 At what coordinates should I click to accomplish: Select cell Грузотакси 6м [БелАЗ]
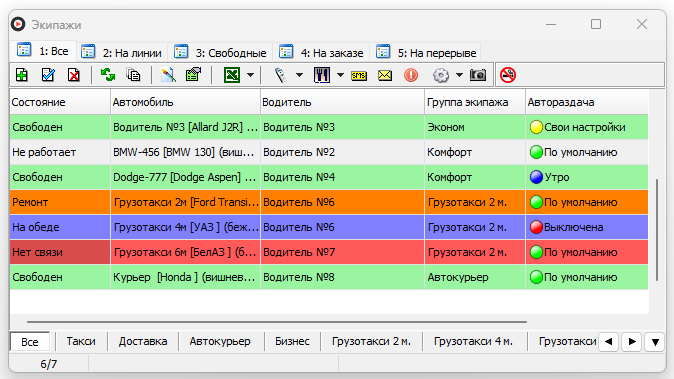[185, 252]
